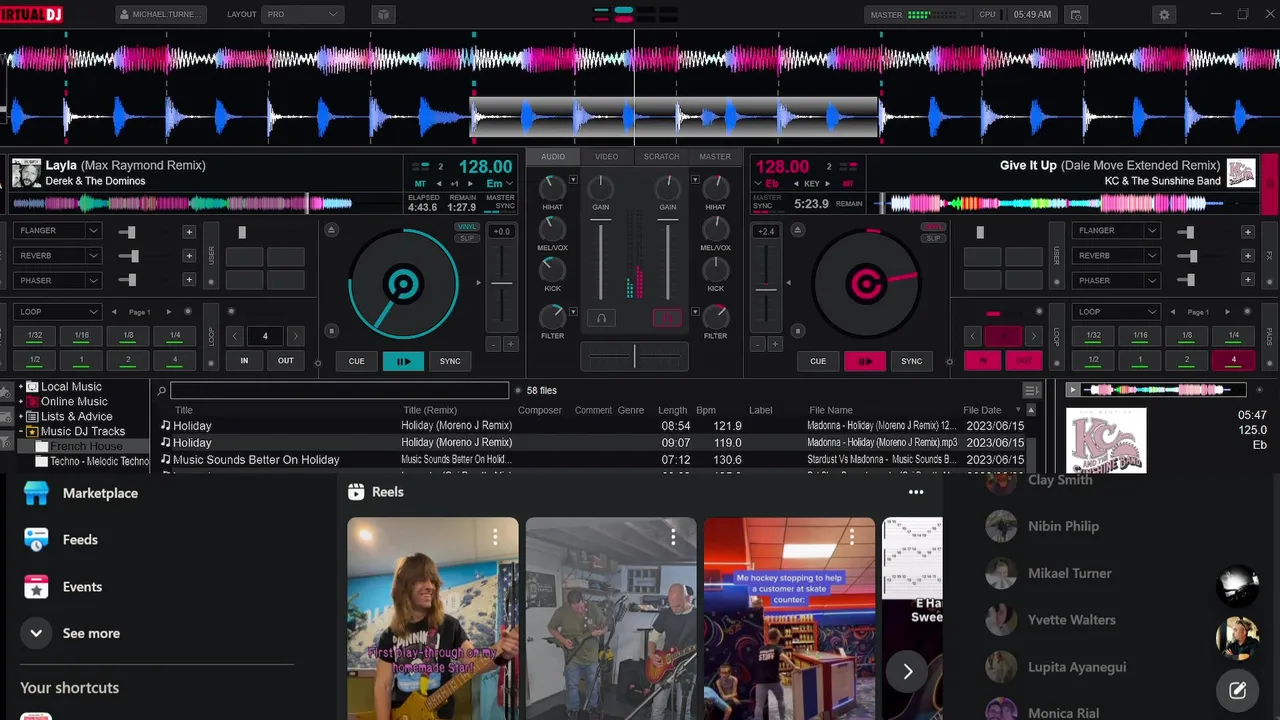Switch the mixer to the VIDEO tab

tap(606, 157)
